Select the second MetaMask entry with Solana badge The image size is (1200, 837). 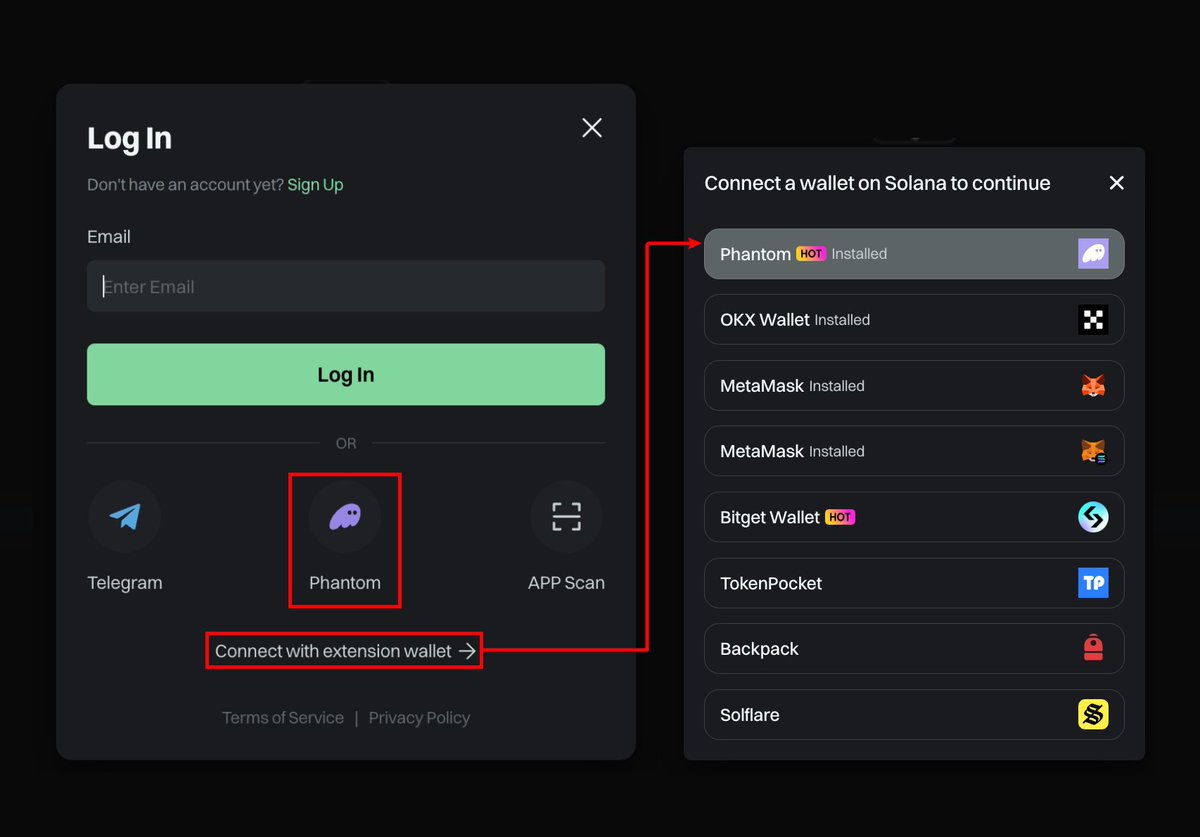click(x=913, y=452)
